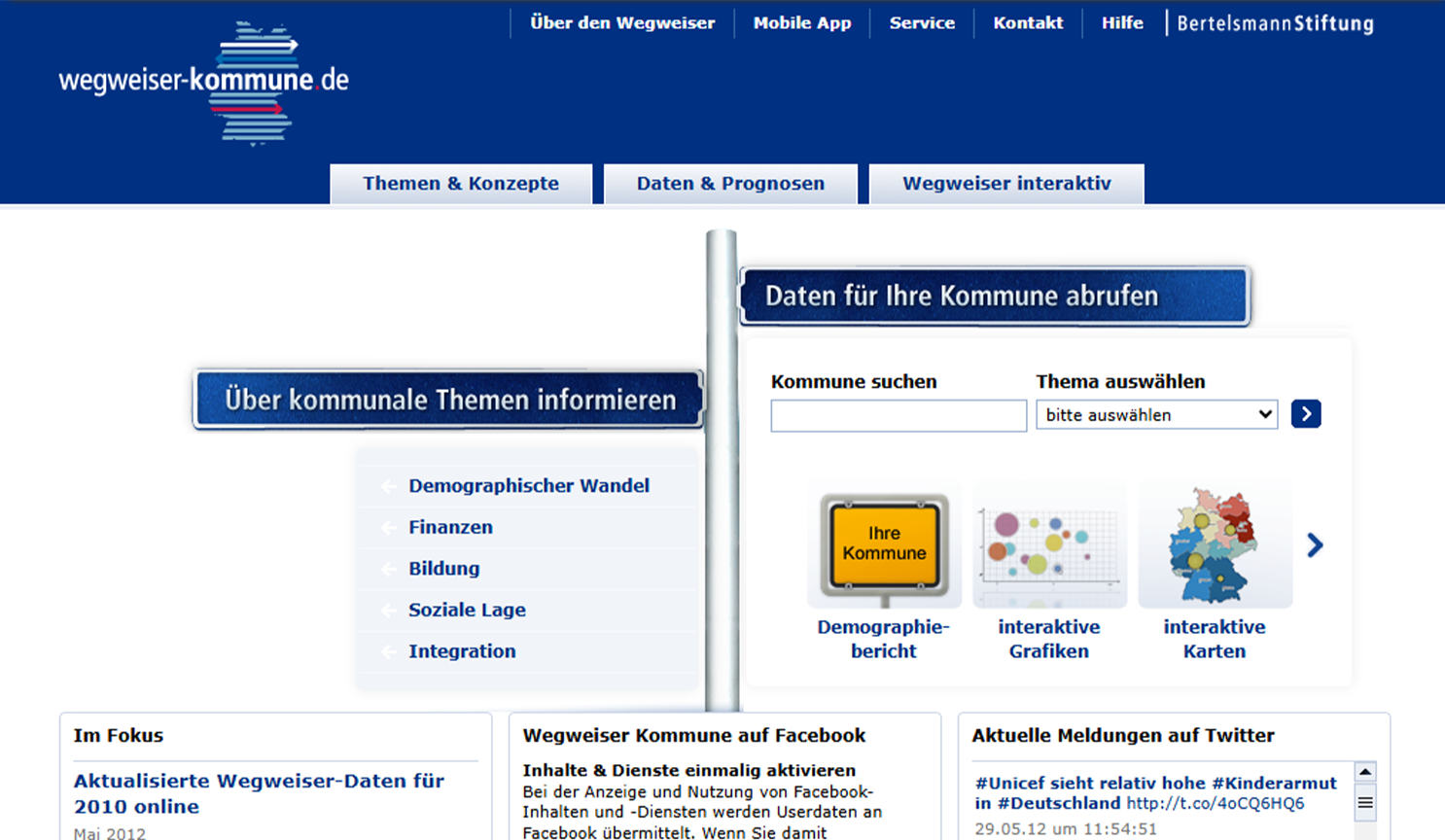Open 'Aktualisierte Wegweiser-Daten für 2010 online' article
Image resolution: width=1445 pixels, height=840 pixels.
[x=259, y=793]
